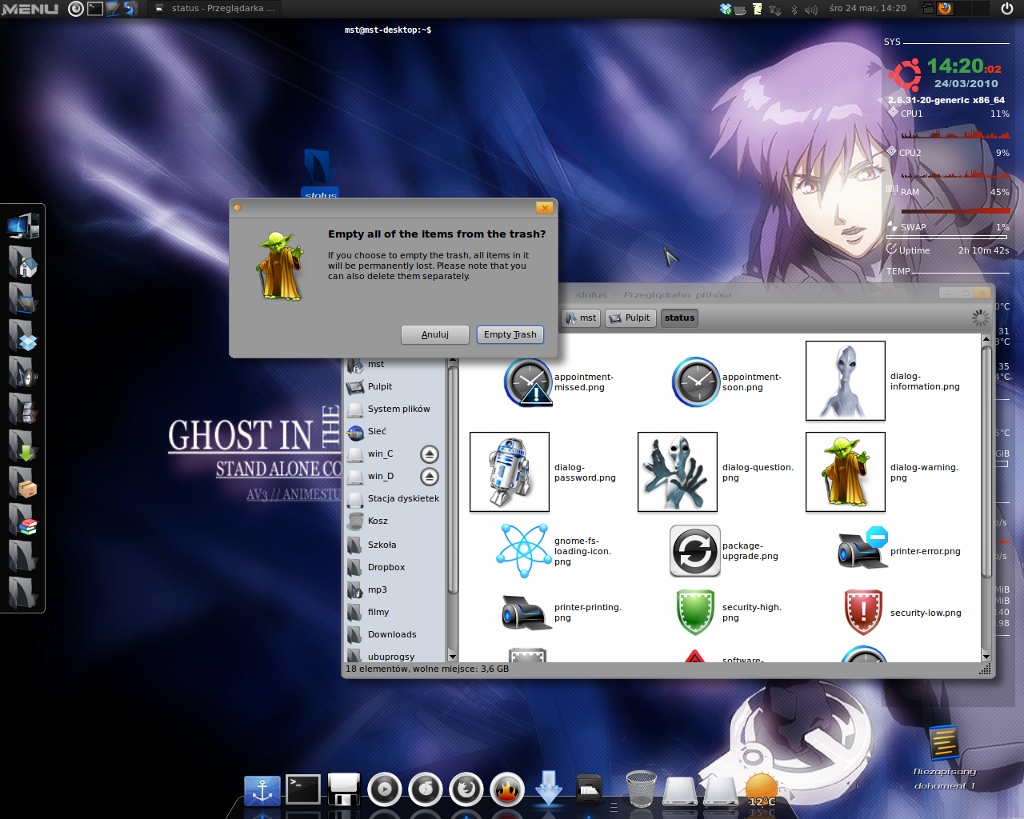Open ubuprogsy bookmark in sidebar

[x=394, y=656]
